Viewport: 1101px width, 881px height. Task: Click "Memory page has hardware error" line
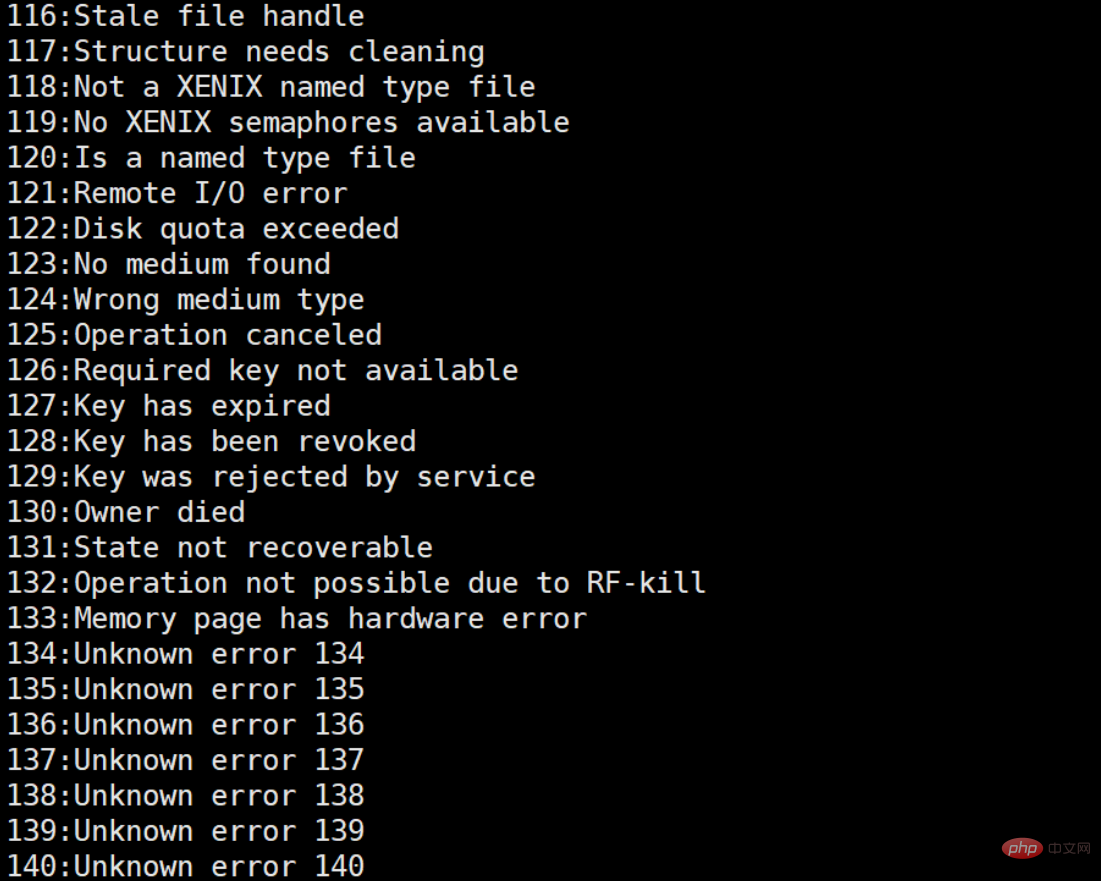(296, 618)
